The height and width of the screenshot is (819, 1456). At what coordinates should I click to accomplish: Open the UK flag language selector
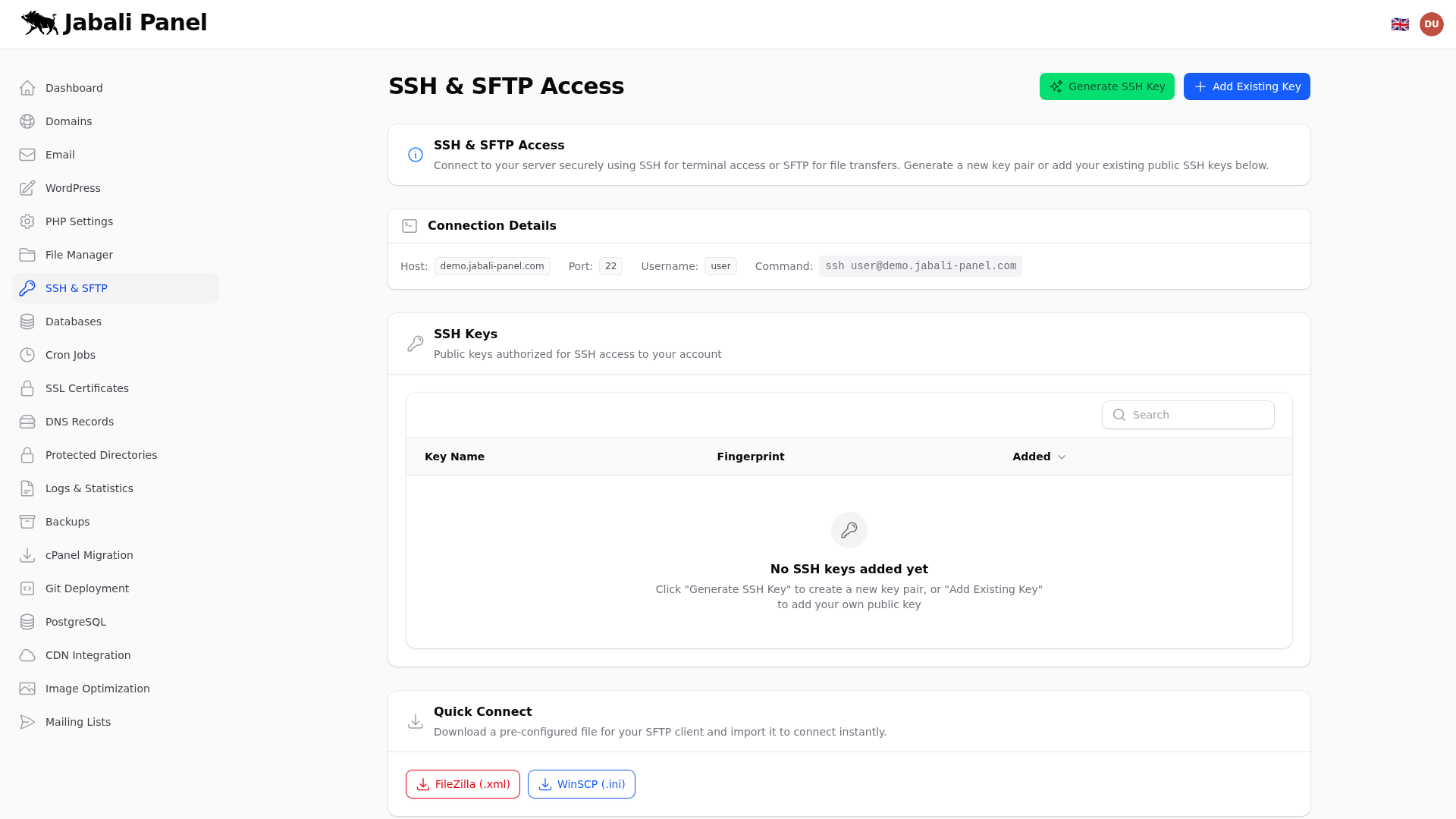point(1400,24)
